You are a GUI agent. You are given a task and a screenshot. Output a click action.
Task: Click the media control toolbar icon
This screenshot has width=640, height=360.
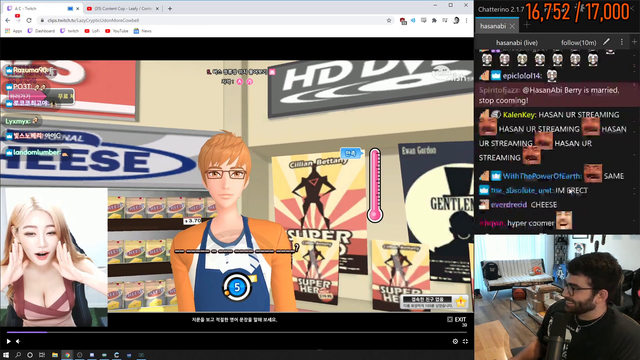click(445, 20)
